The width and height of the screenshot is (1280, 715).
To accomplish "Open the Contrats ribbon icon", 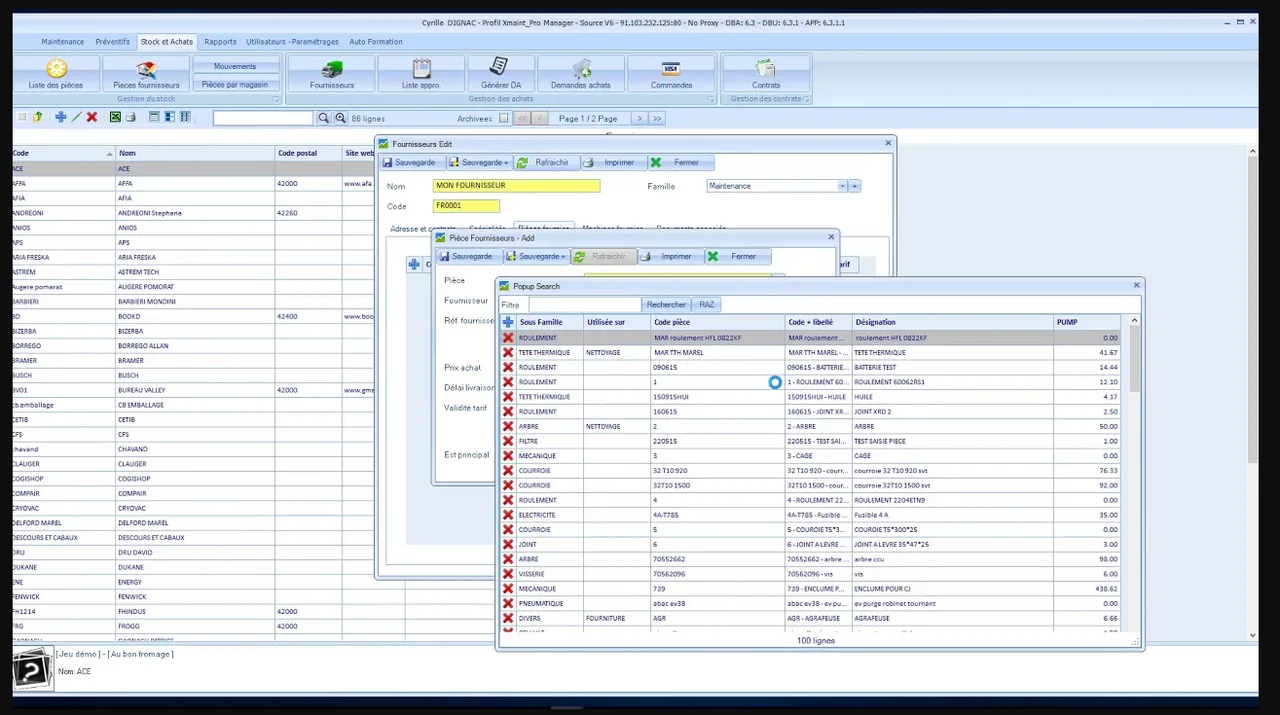I will tap(766, 74).
